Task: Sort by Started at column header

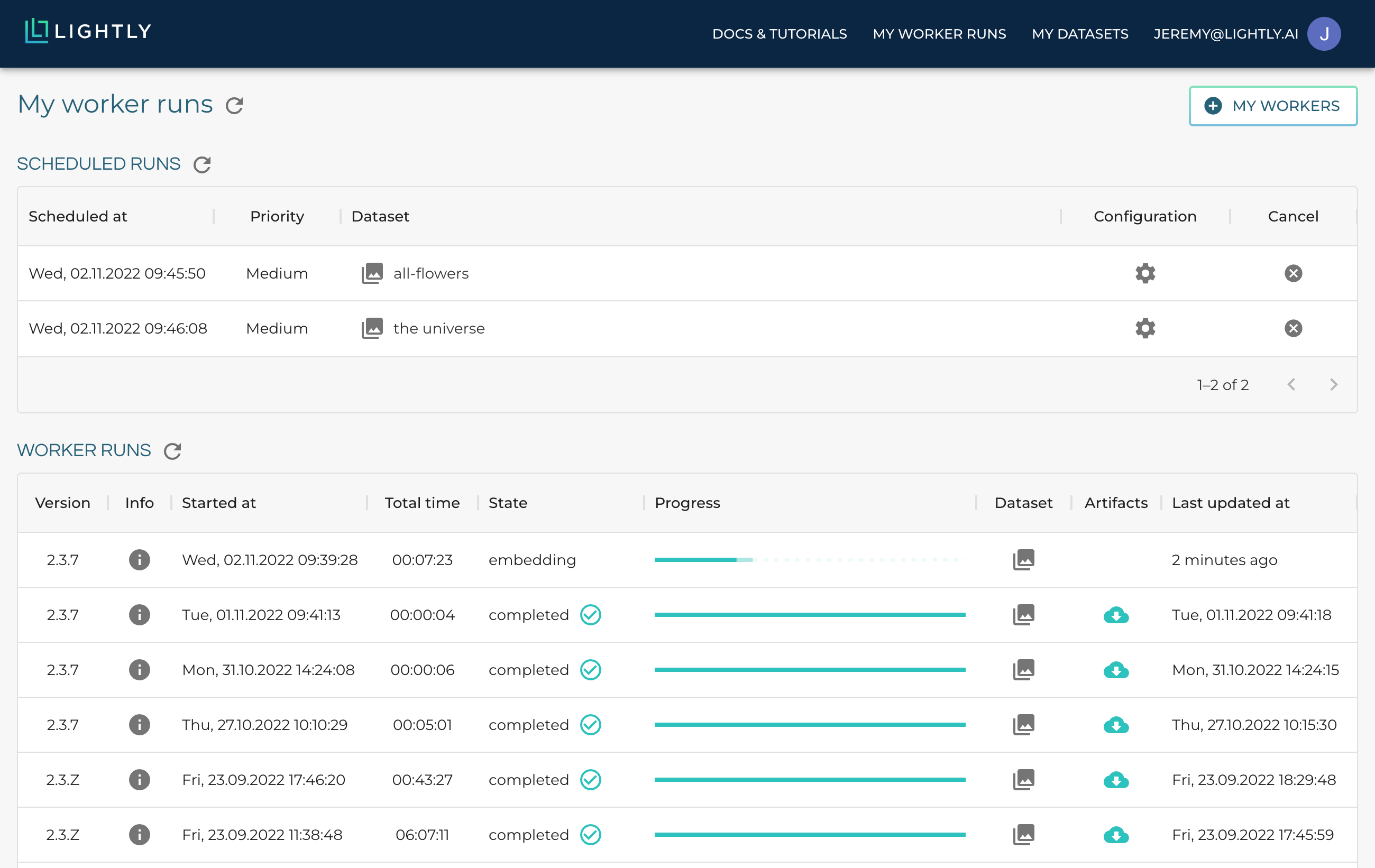Action: click(x=219, y=503)
